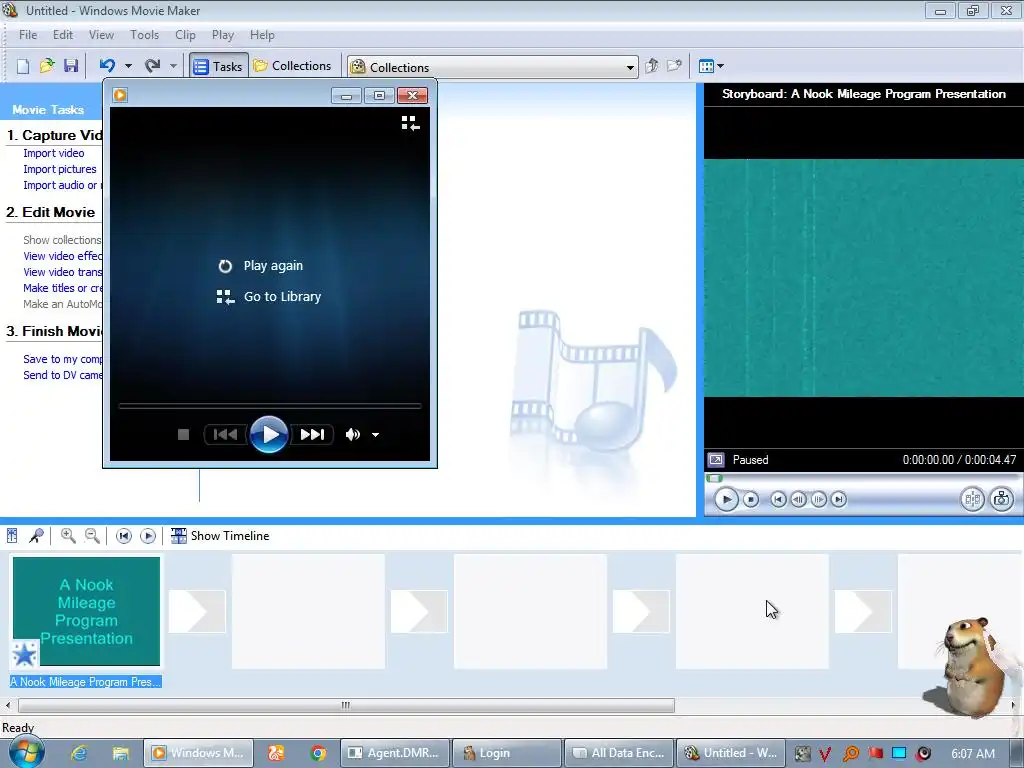This screenshot has width=1024, height=768.
Task: Take a picture with the camera icon
Action: [1002, 500]
